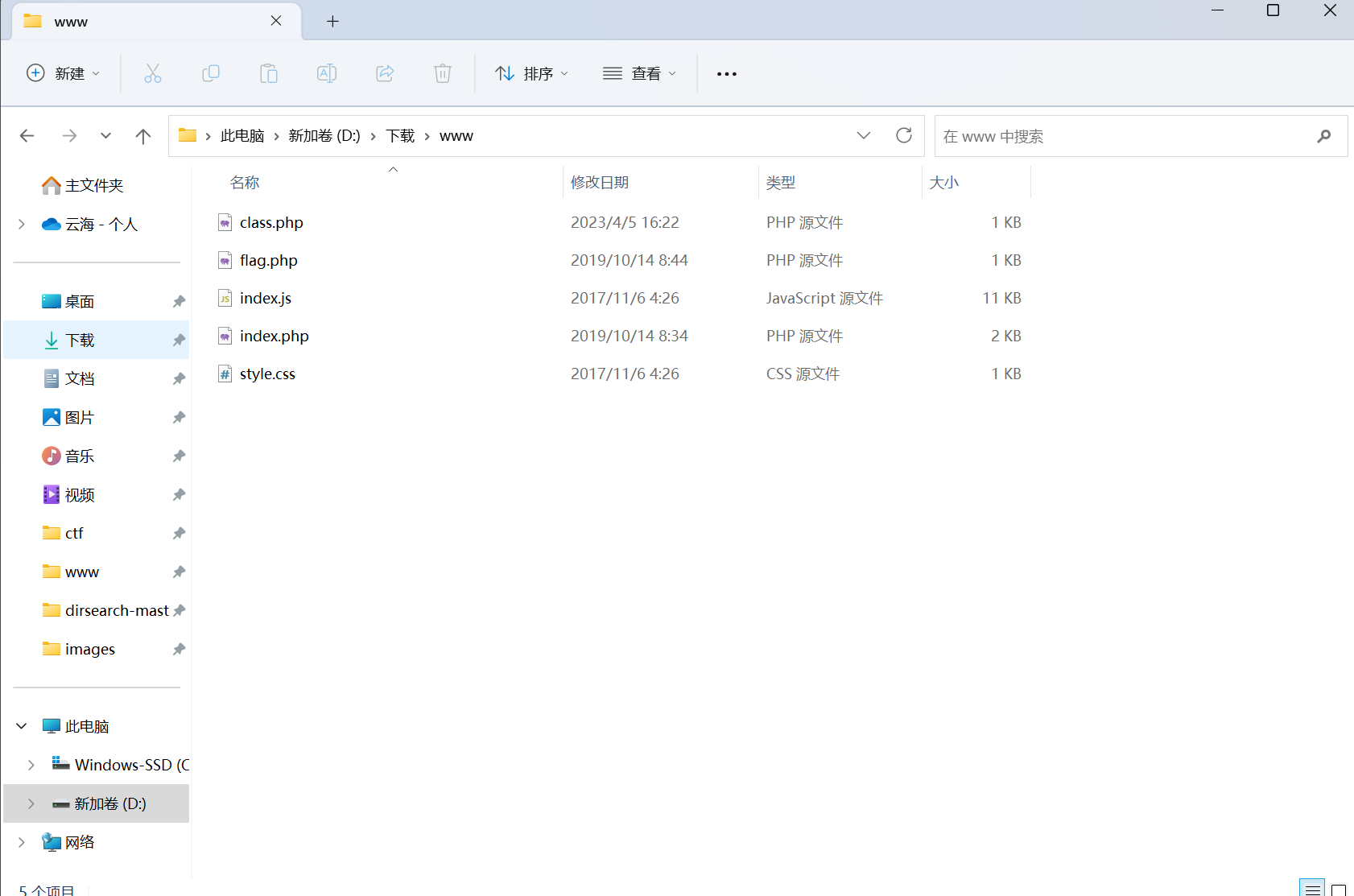
Task: Select the style.css file name
Action: pyautogui.click(x=267, y=374)
